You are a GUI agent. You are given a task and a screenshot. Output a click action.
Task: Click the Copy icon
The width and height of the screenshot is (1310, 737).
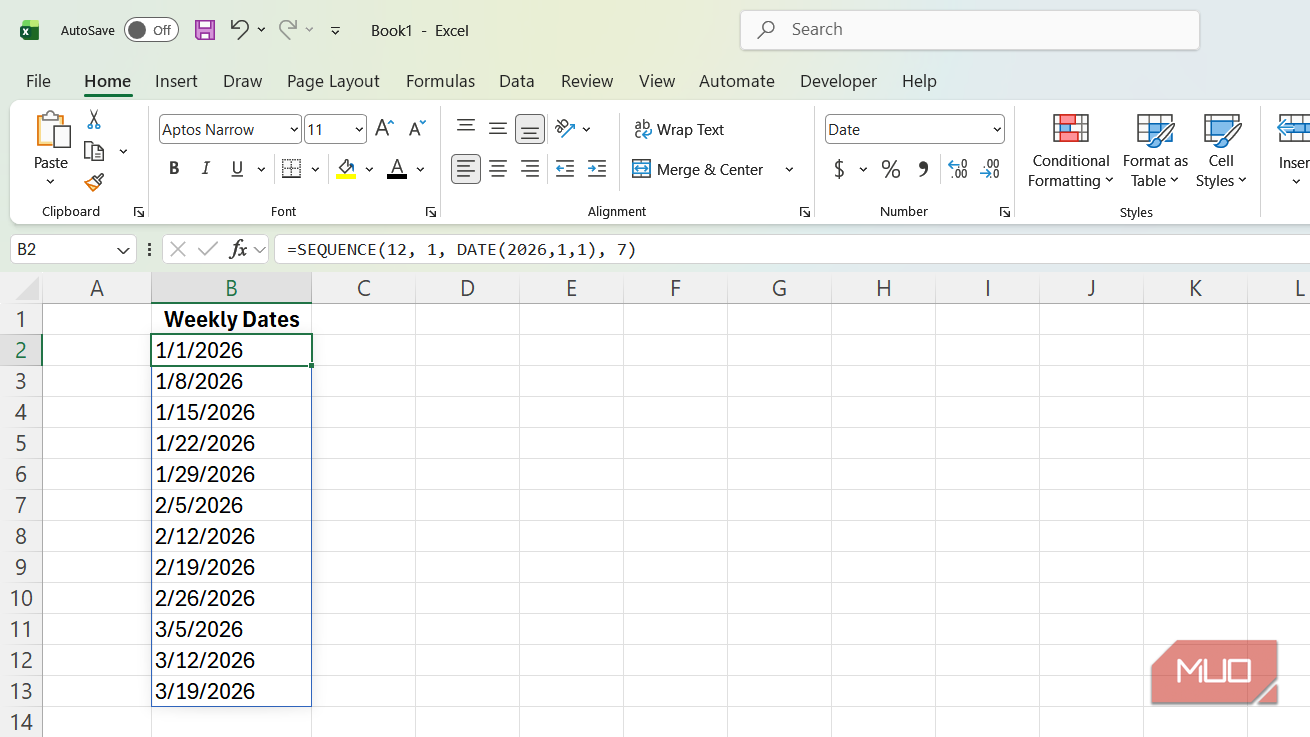[x=94, y=151]
